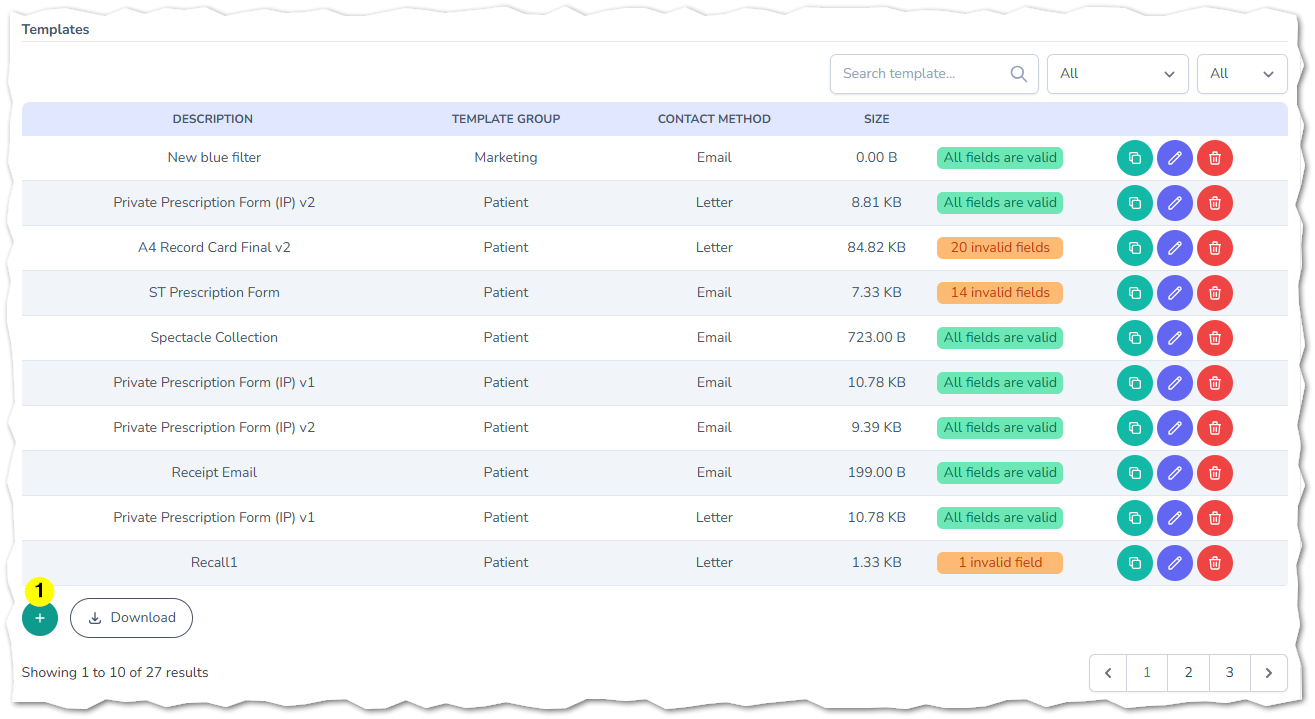Delete A4 Record Card Final v2 template
This screenshot has width=1315, height=719.
pyautogui.click(x=1215, y=248)
